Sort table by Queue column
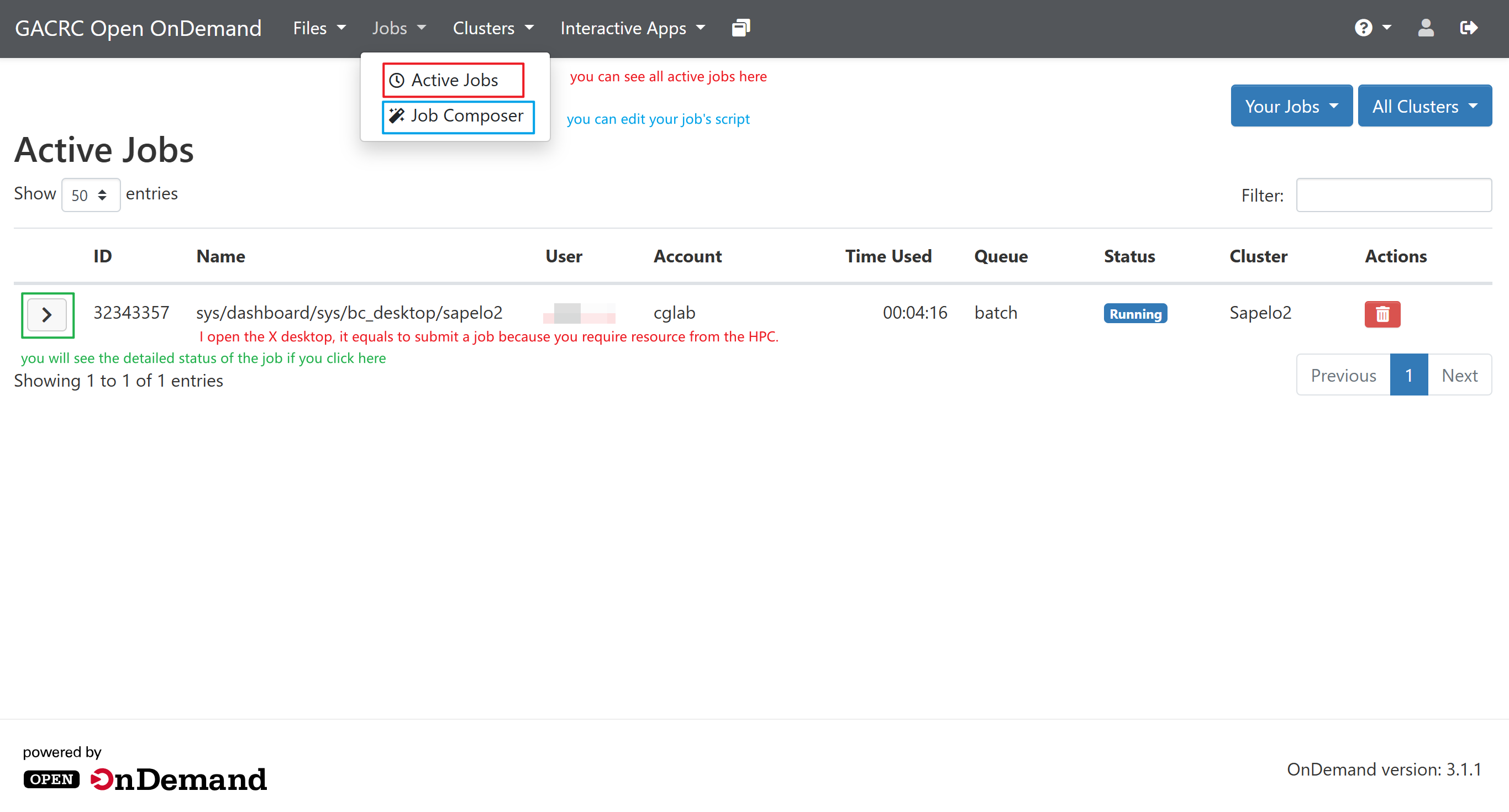 (x=1001, y=256)
